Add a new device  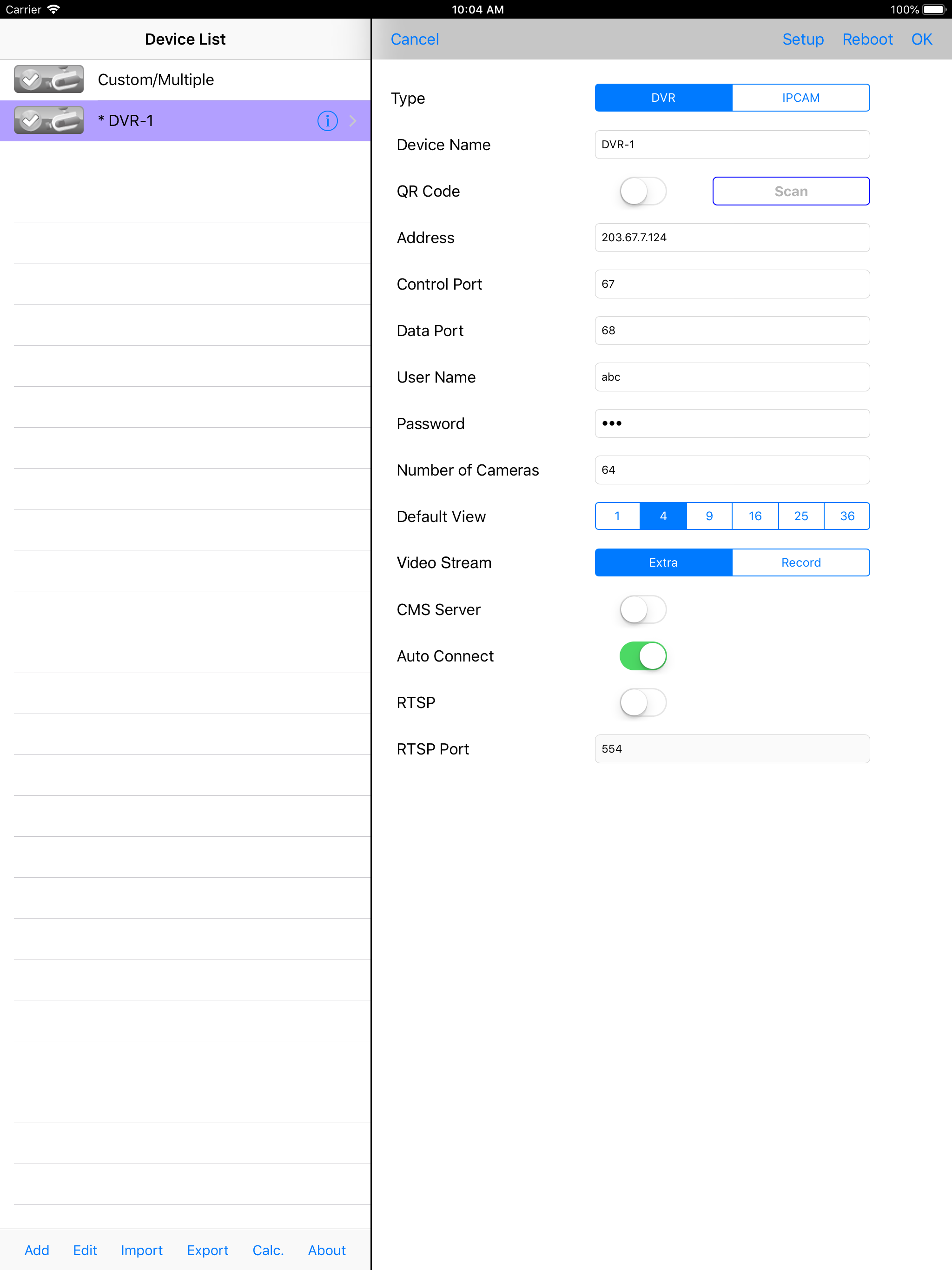click(x=37, y=1250)
